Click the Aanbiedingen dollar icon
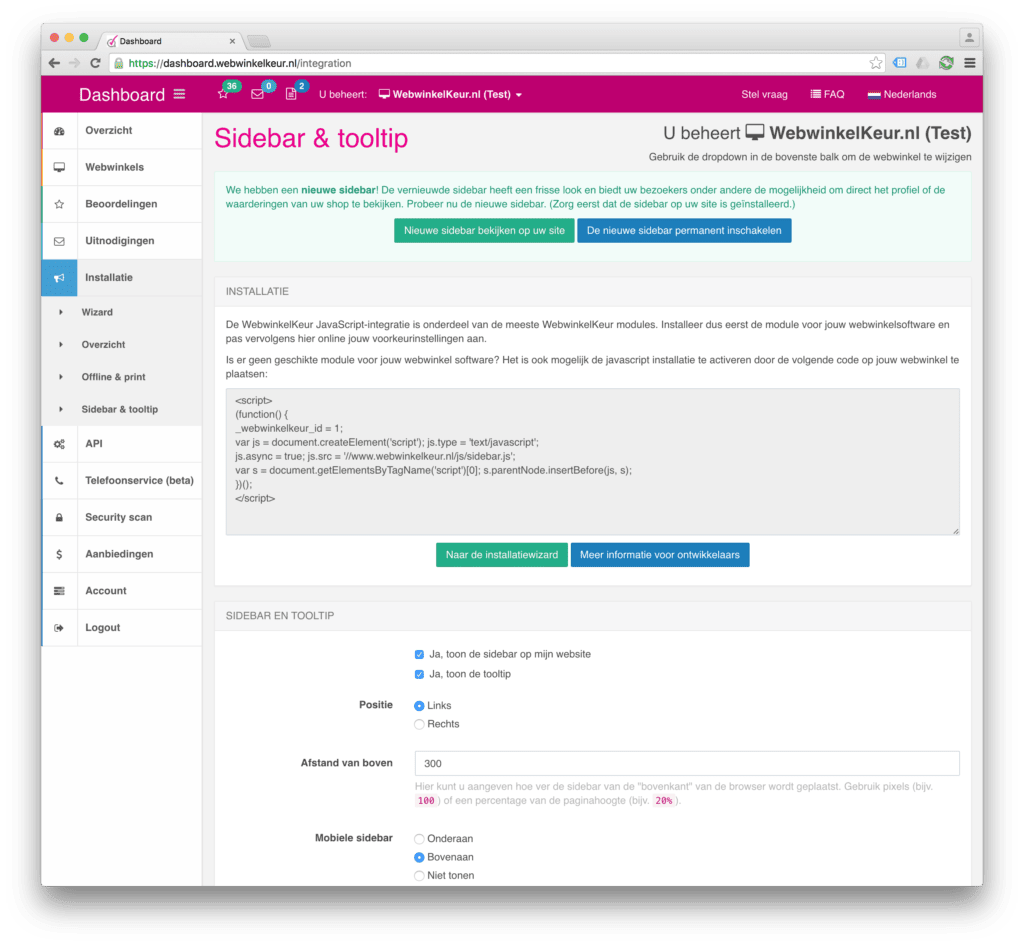The width and height of the screenshot is (1024, 945). point(59,554)
